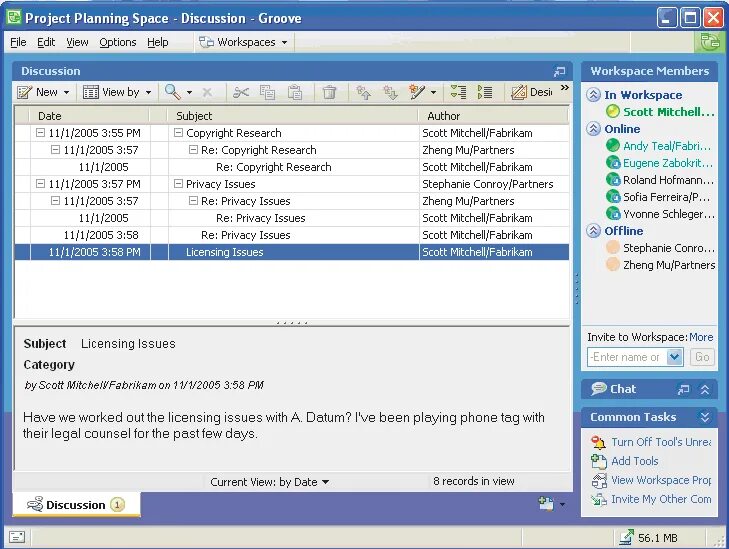Expand the Chat panel chevron
This screenshot has width=729, height=549.
pos(705,390)
